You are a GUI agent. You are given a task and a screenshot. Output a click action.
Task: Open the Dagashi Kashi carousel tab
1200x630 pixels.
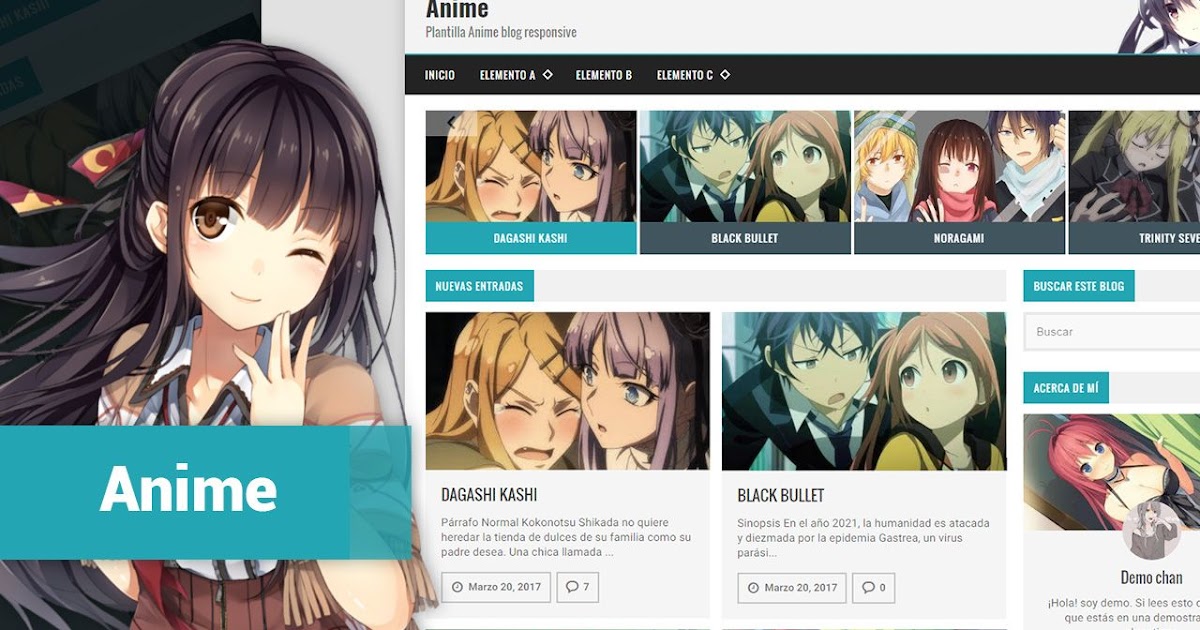click(531, 238)
